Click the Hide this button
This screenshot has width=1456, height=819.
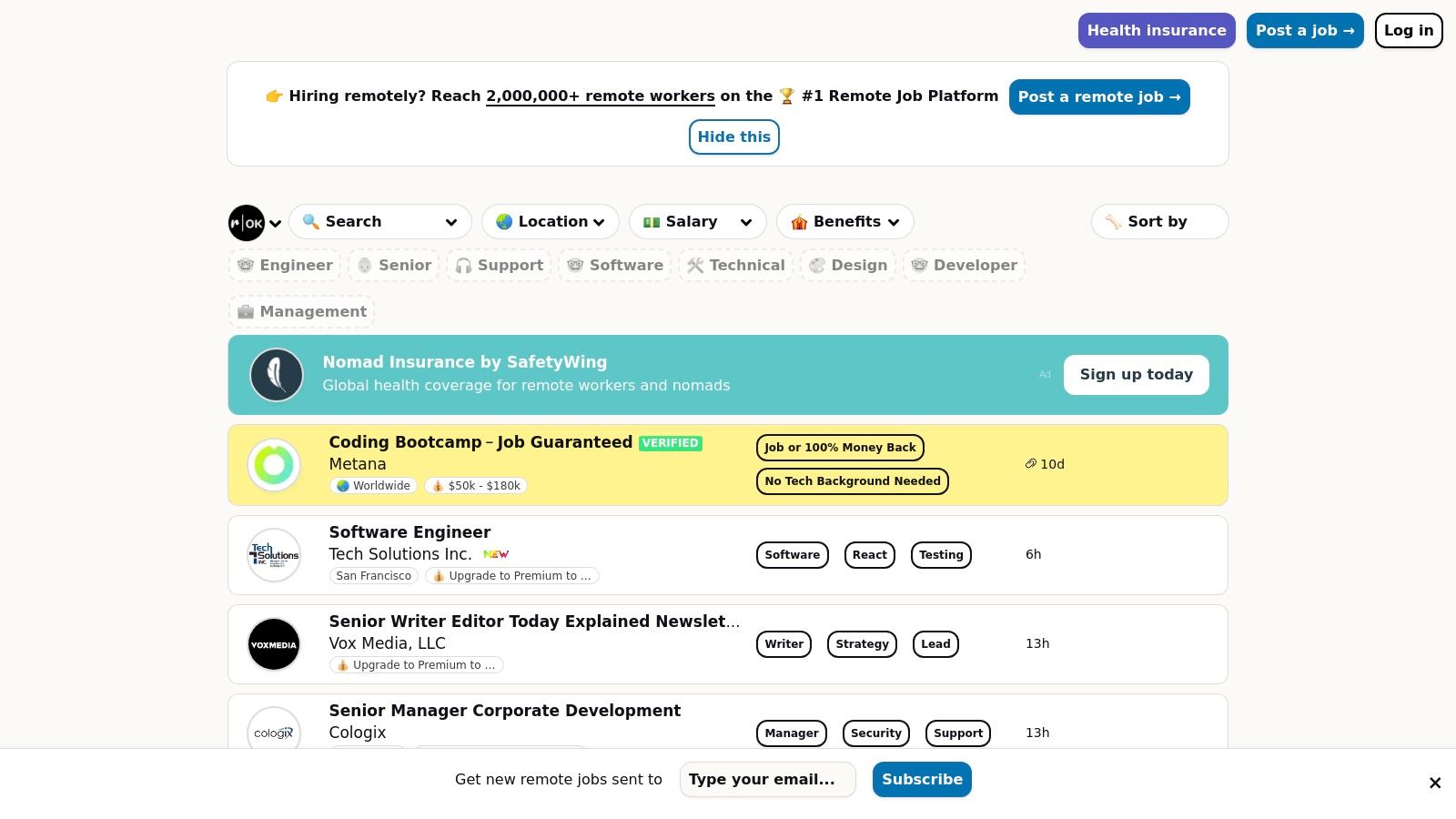tap(733, 137)
